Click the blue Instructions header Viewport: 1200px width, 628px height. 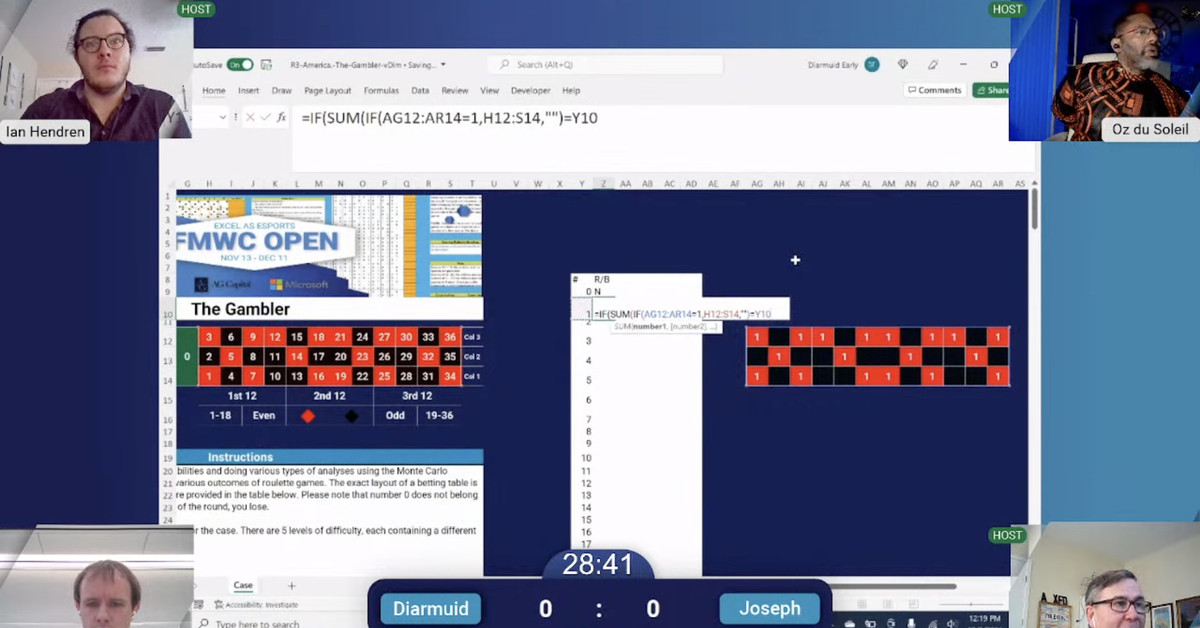coord(329,457)
